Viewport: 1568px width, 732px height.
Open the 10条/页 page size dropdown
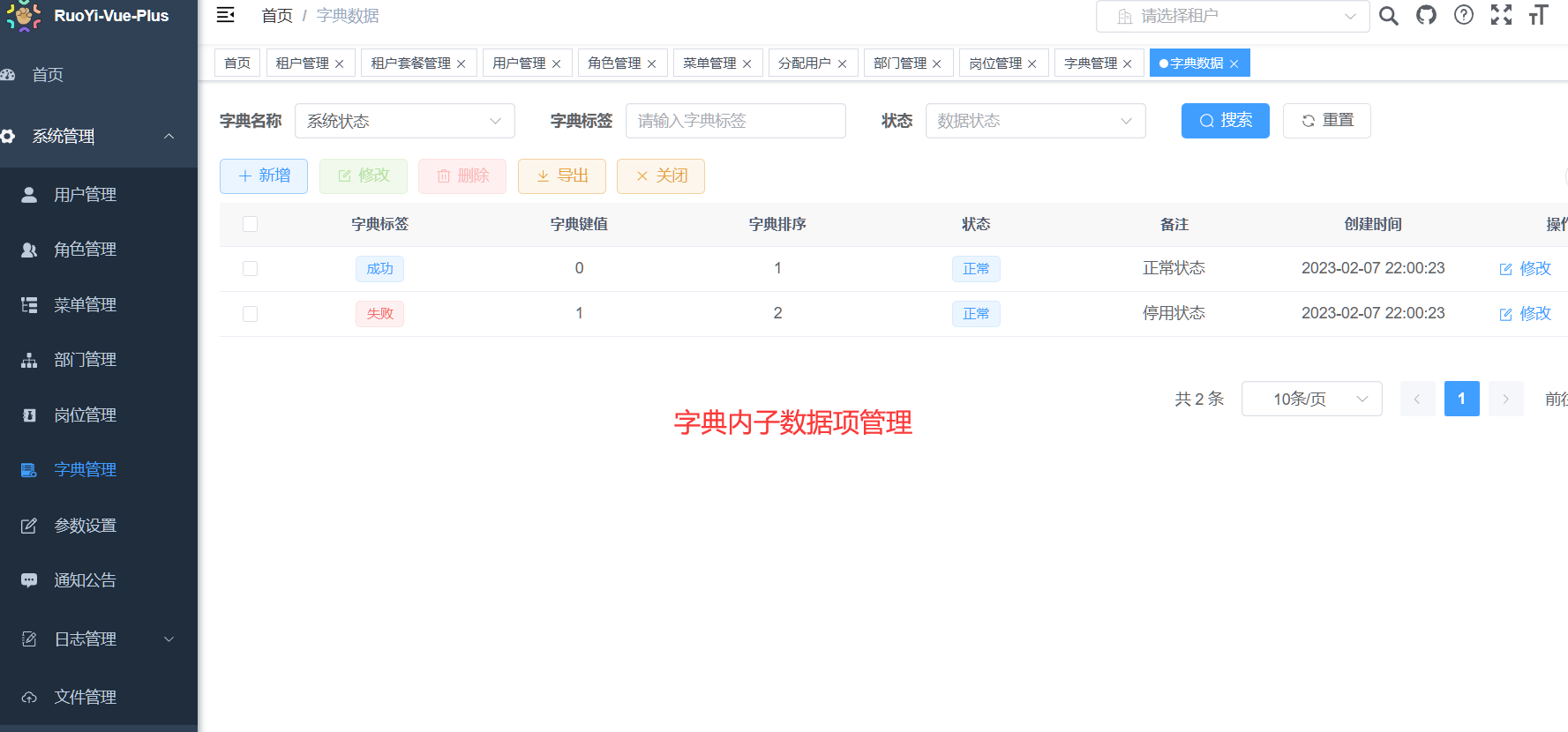[1311, 399]
